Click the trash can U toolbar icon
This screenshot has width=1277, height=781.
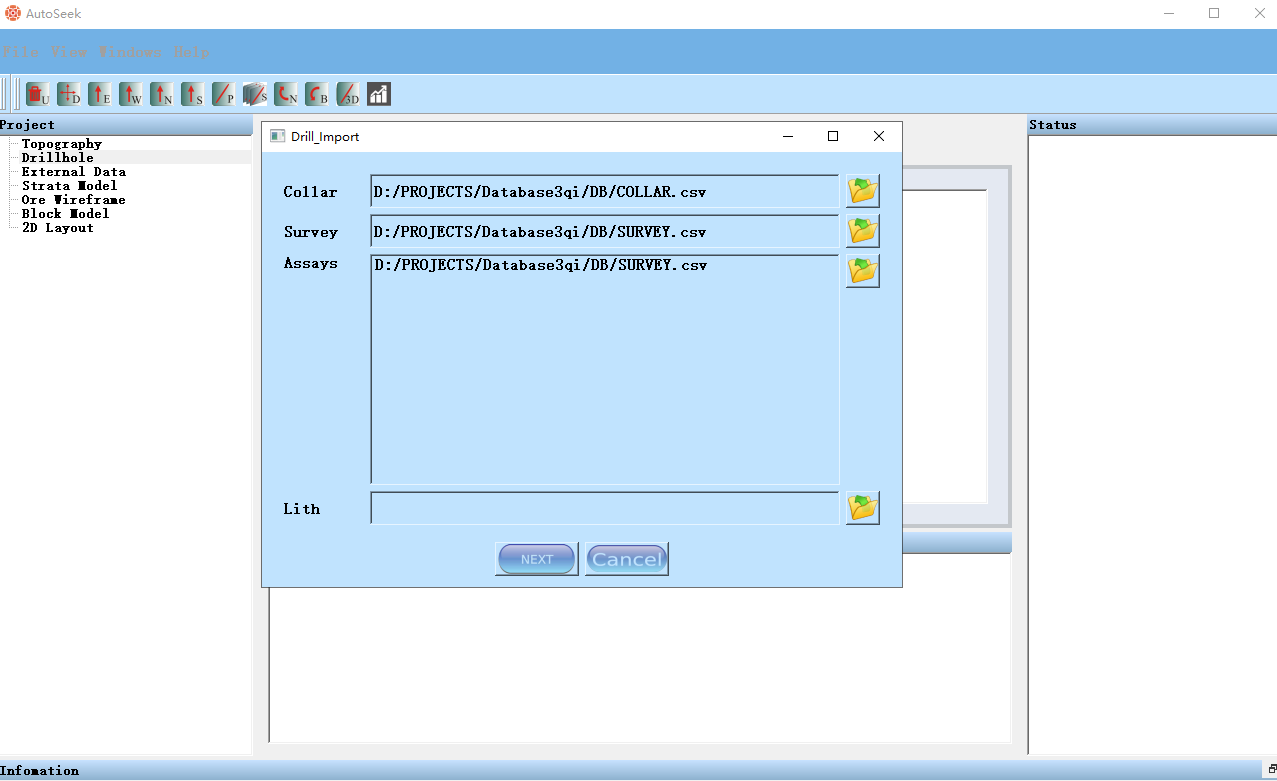point(38,95)
